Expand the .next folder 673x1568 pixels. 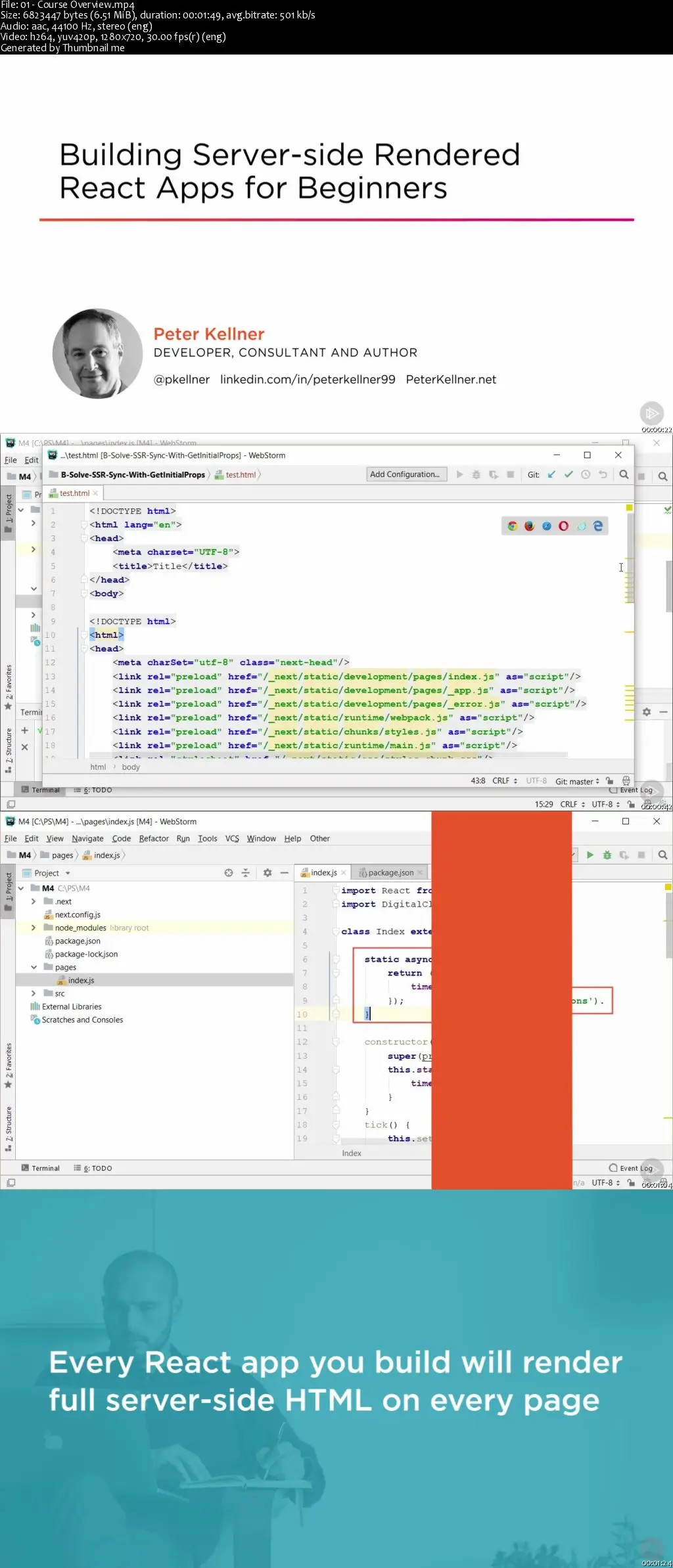(34, 901)
